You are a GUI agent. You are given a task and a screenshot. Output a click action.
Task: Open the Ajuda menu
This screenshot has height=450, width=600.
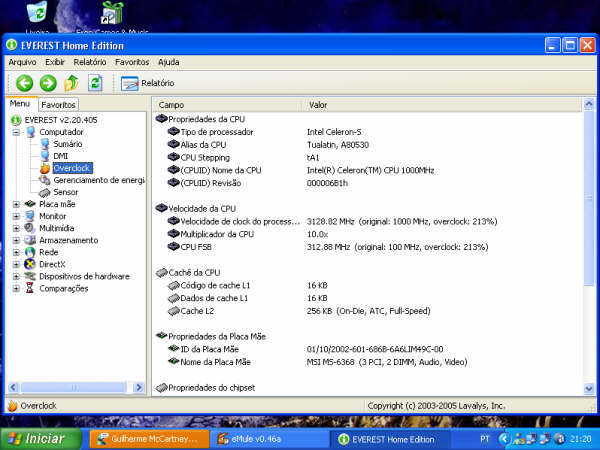click(169, 62)
